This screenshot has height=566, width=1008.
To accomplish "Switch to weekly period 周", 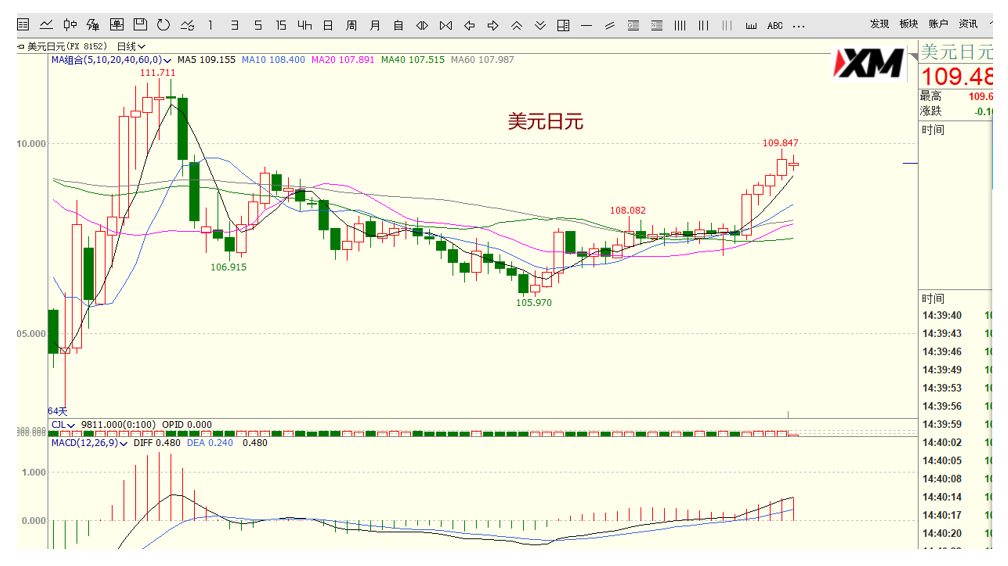I will tap(351, 25).
